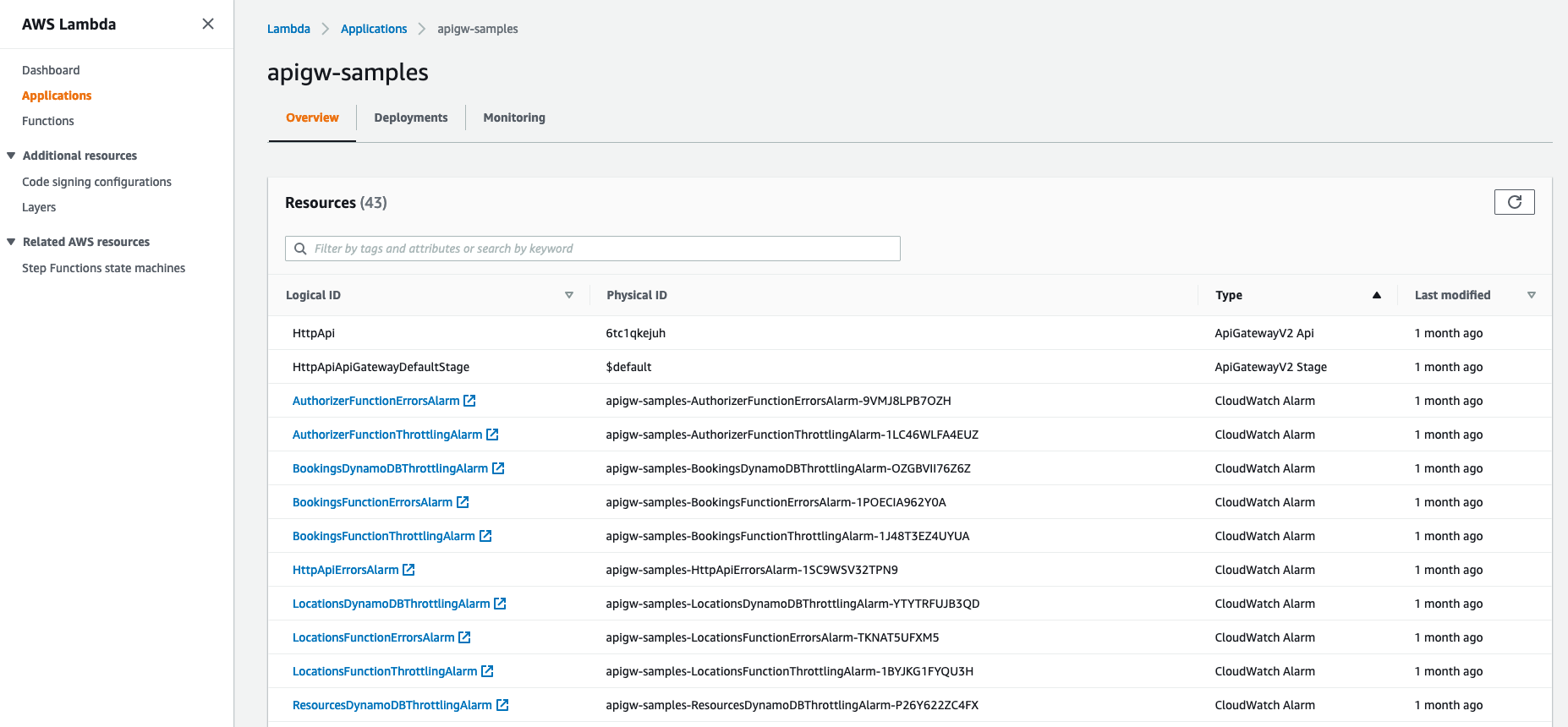The image size is (1568, 727).
Task: Click the search magnifier icon in filter box
Action: [300, 249]
